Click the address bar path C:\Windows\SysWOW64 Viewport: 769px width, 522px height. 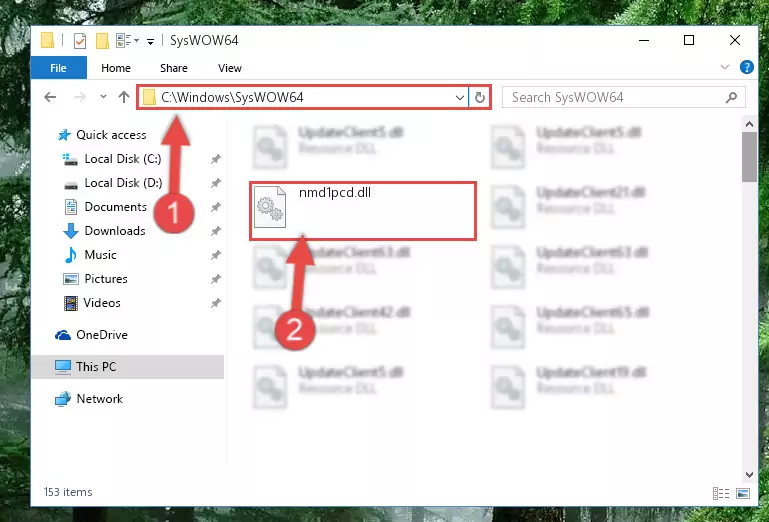coord(232,97)
